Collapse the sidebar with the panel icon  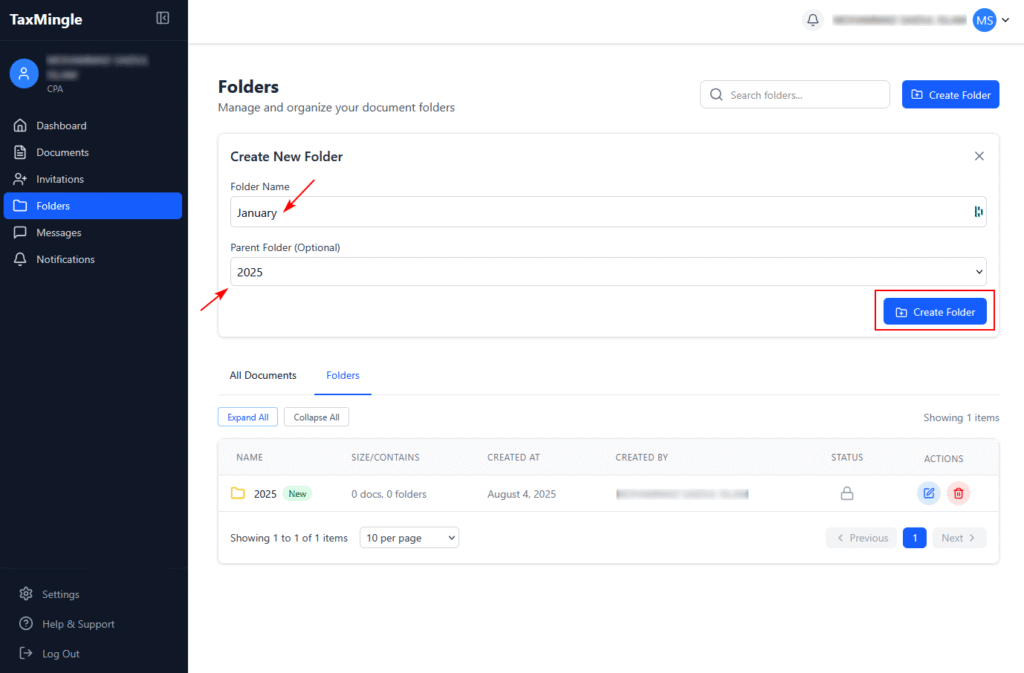163,18
